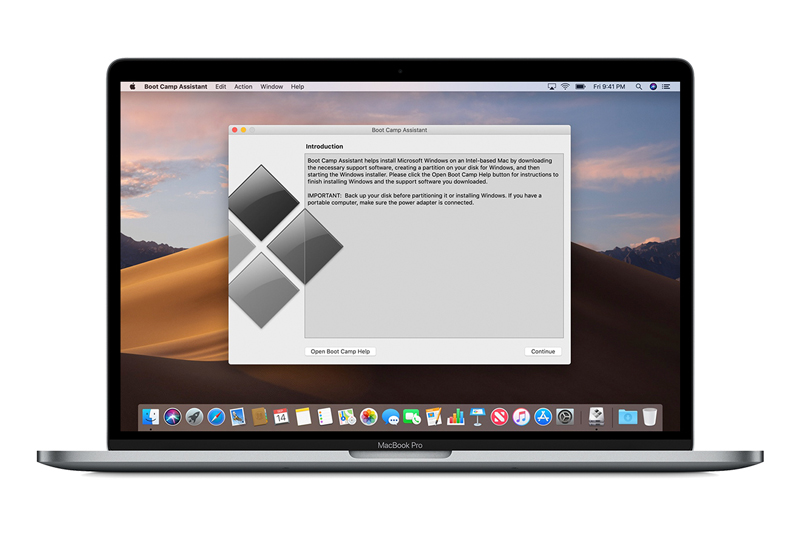Screen dimensions: 800x533
Task: Open the Window menu
Action: pos(271,87)
